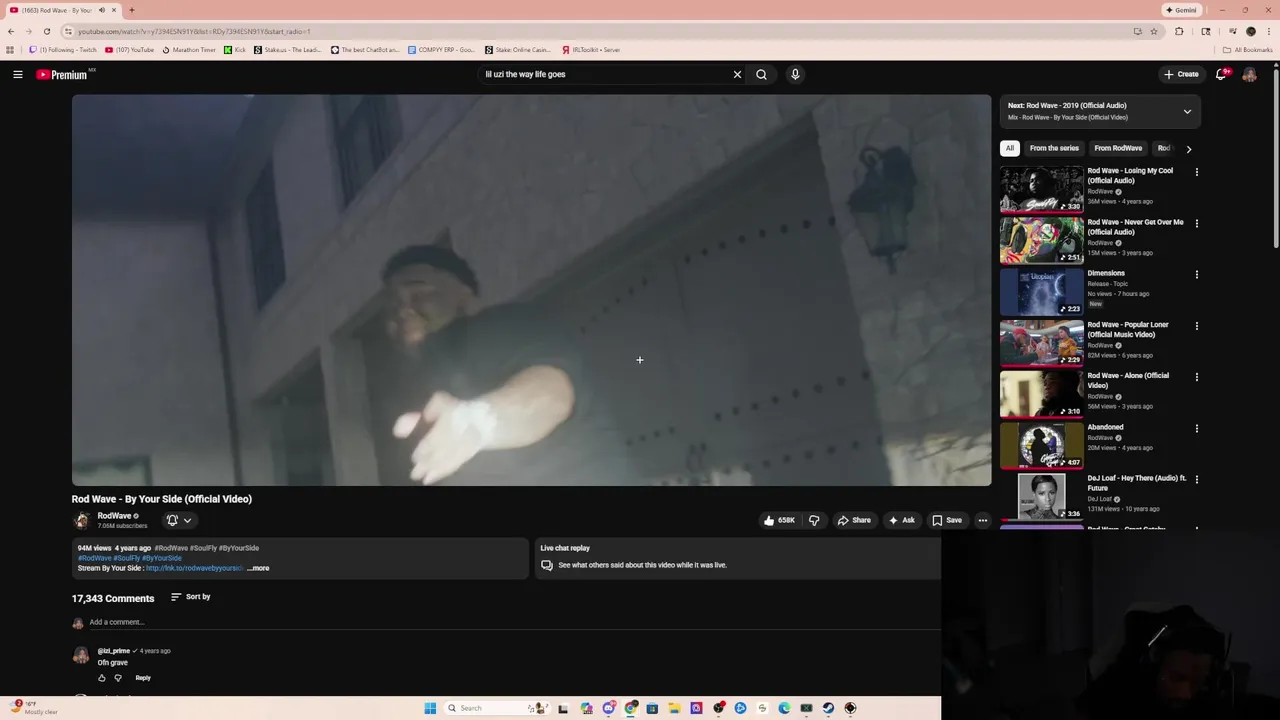The width and height of the screenshot is (1280, 720).
Task: Open DeJ Loaf - Hey There title
Action: pos(1137,483)
